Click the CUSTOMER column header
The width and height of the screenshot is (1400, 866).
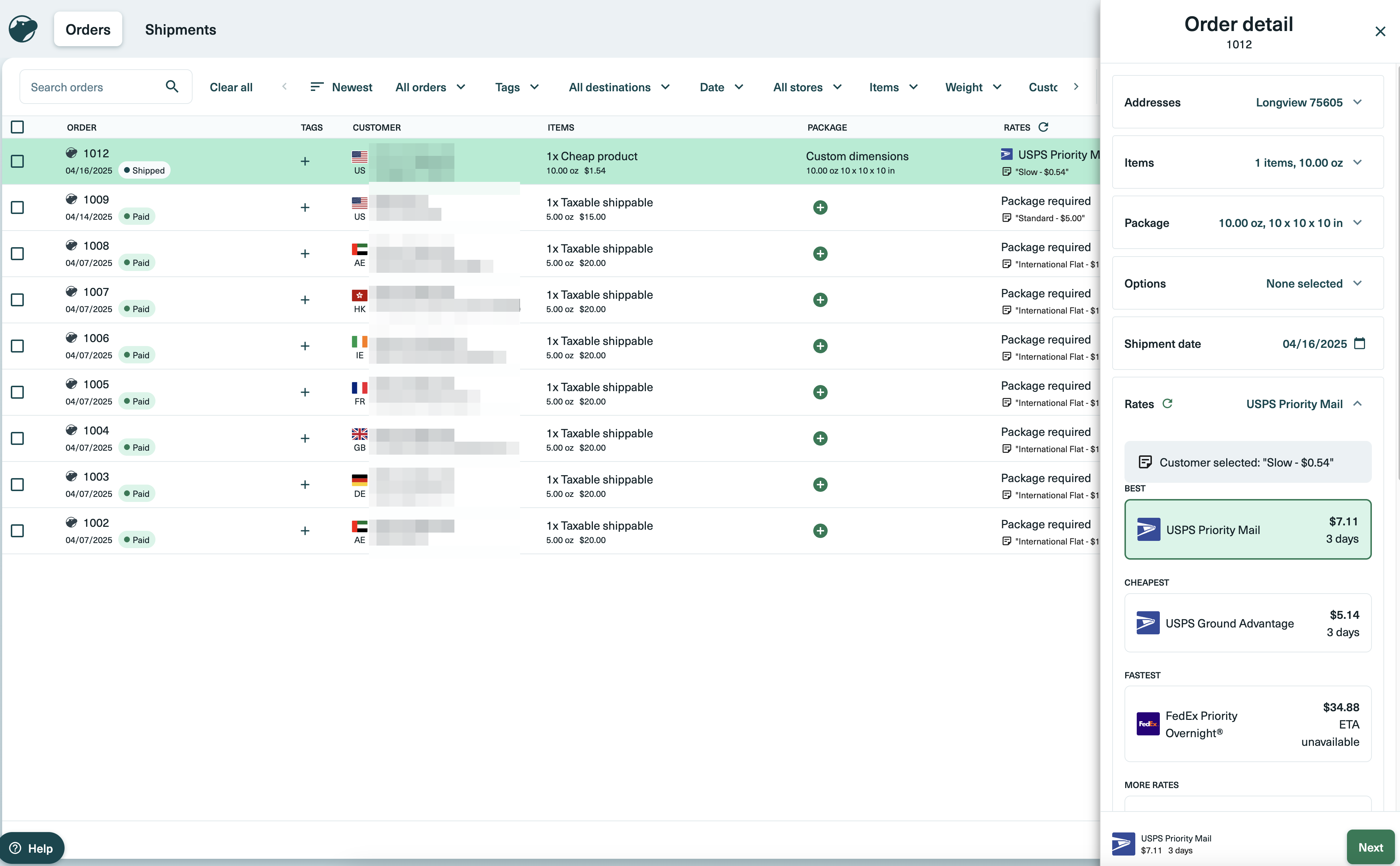tap(377, 127)
